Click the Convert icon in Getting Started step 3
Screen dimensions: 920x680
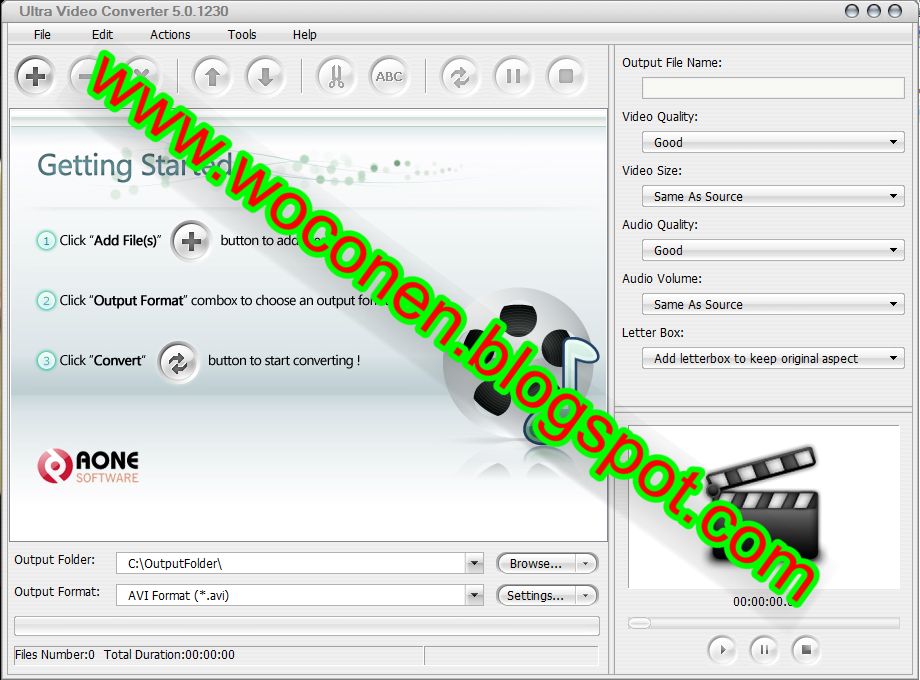coord(178,362)
